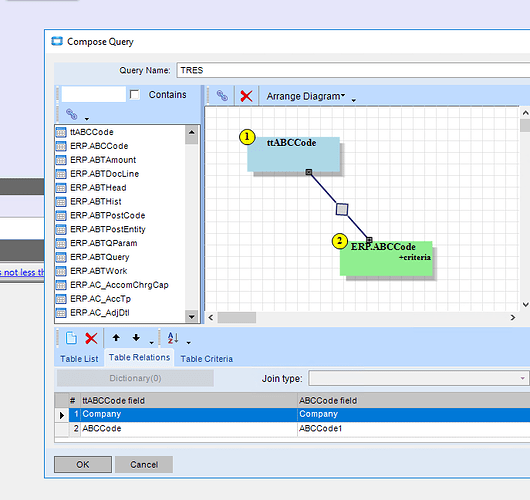Move row up with the up arrow icon
The width and height of the screenshot is (530, 500).
click(116, 337)
